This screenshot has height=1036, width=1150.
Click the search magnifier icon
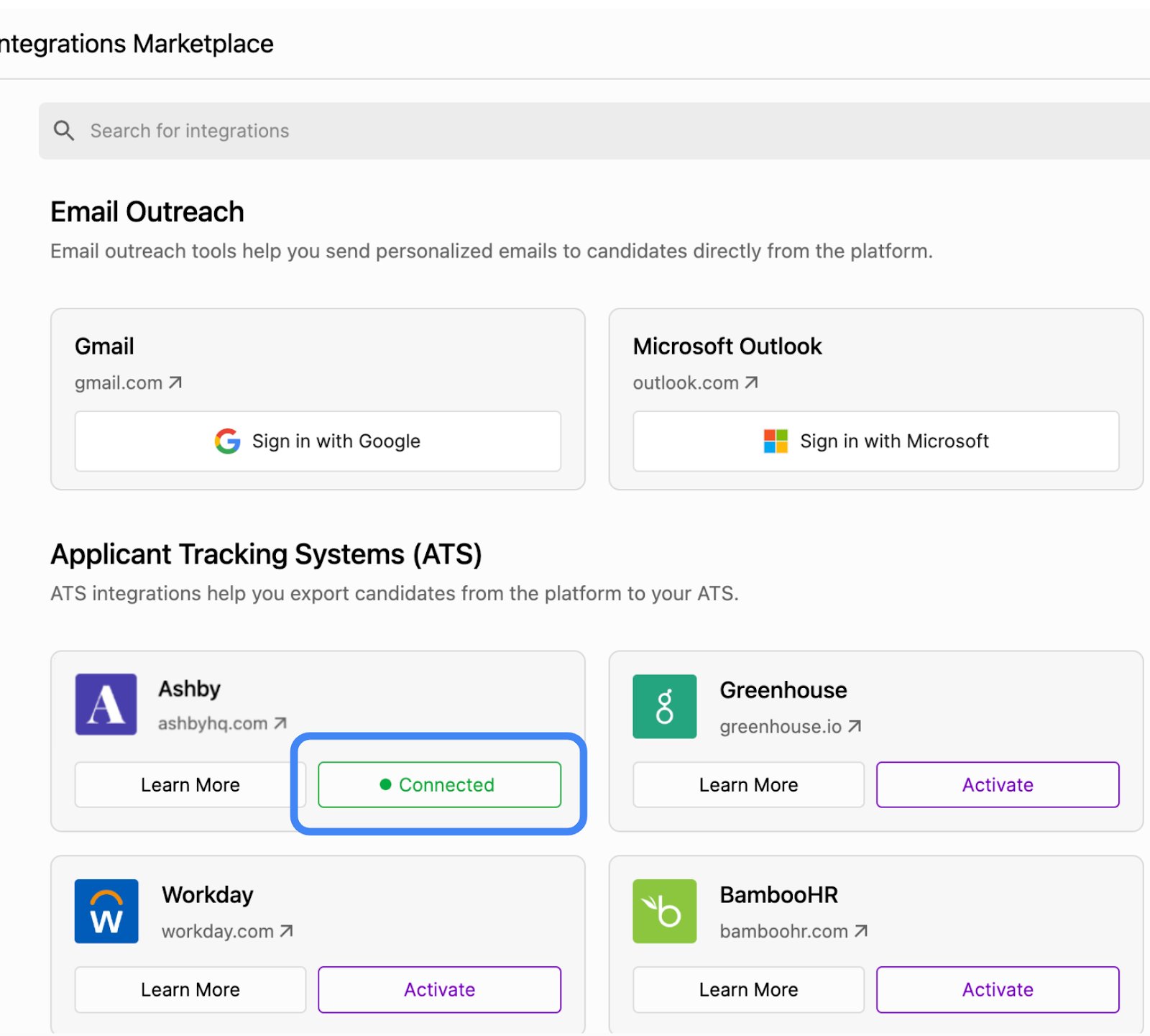pos(64,130)
